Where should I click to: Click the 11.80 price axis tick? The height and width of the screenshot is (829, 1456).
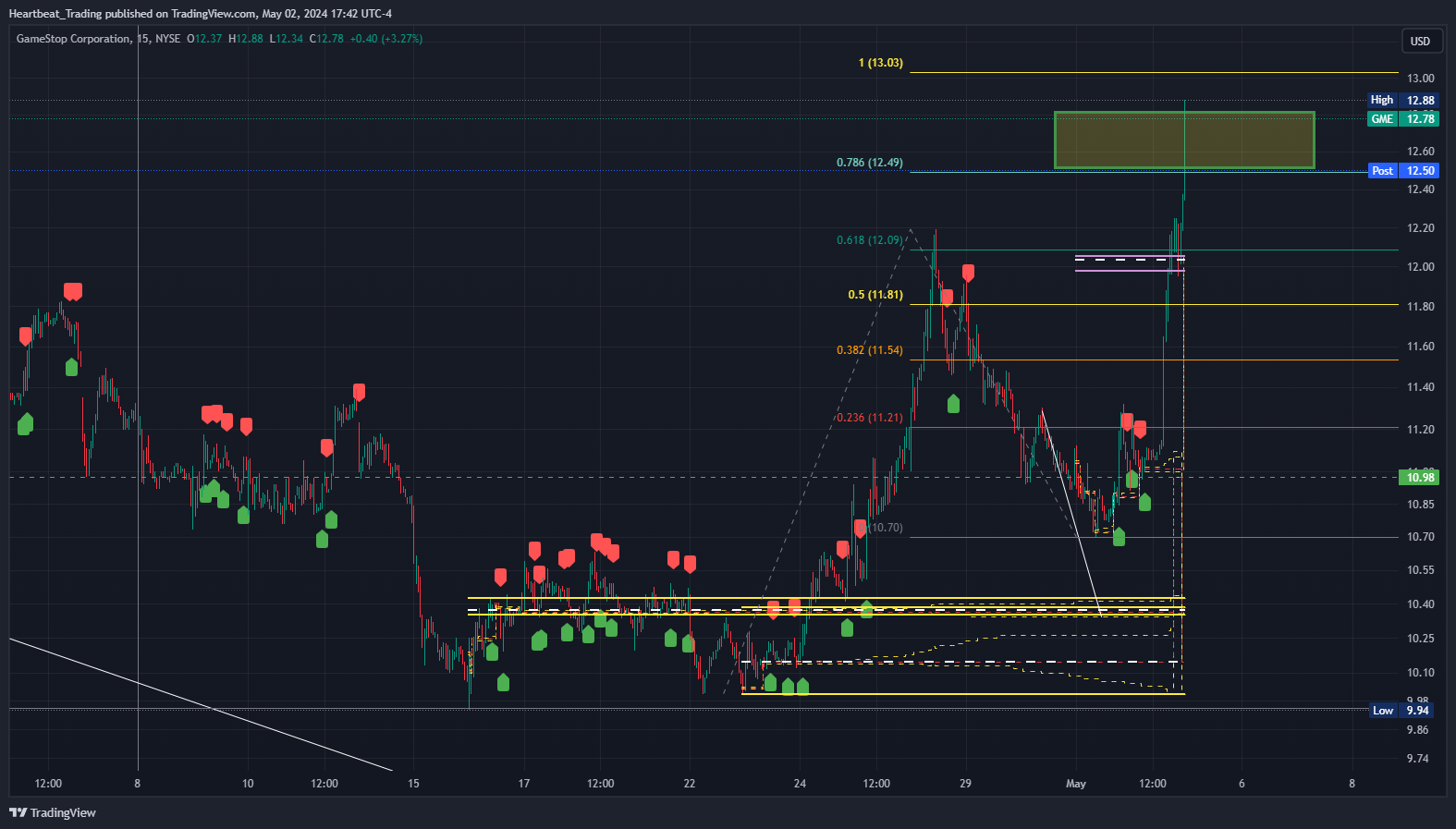click(1420, 307)
